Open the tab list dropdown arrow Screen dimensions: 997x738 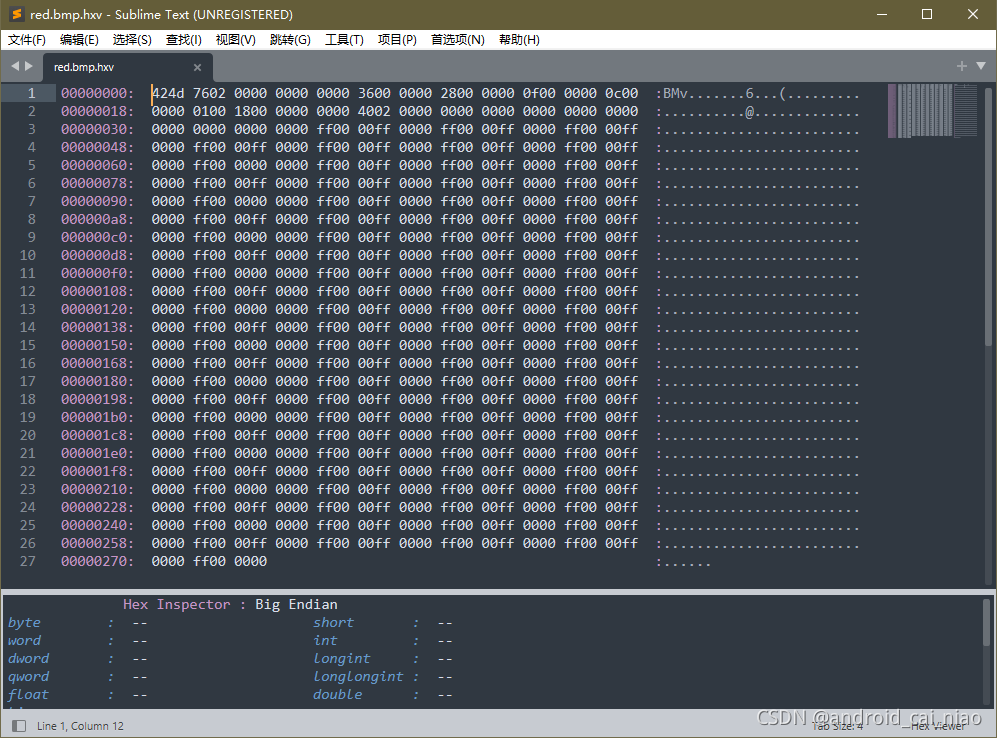(981, 66)
